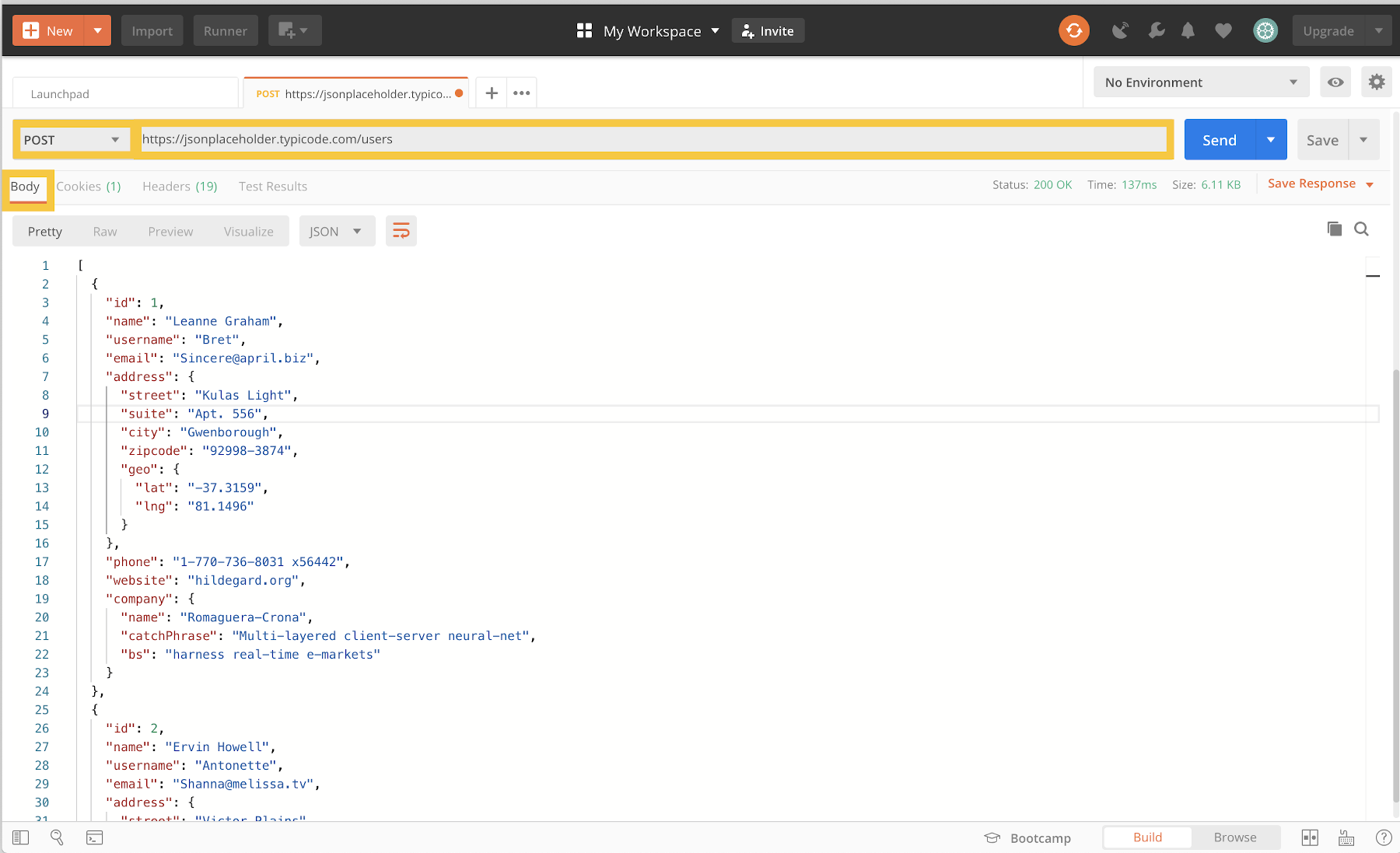This screenshot has height=853, width=1400.
Task: Open the wrench settings icon
Action: [x=1156, y=30]
